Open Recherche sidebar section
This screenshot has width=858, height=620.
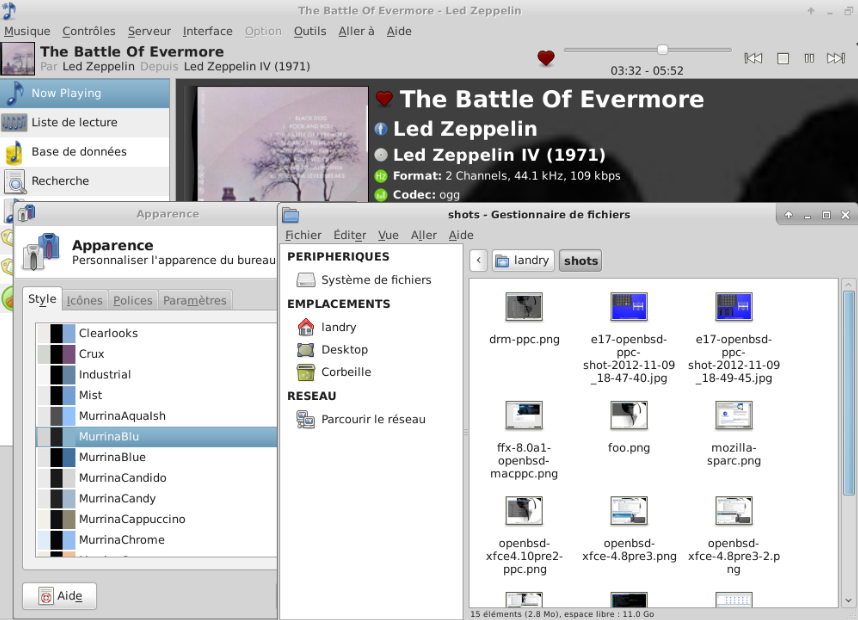[85, 181]
